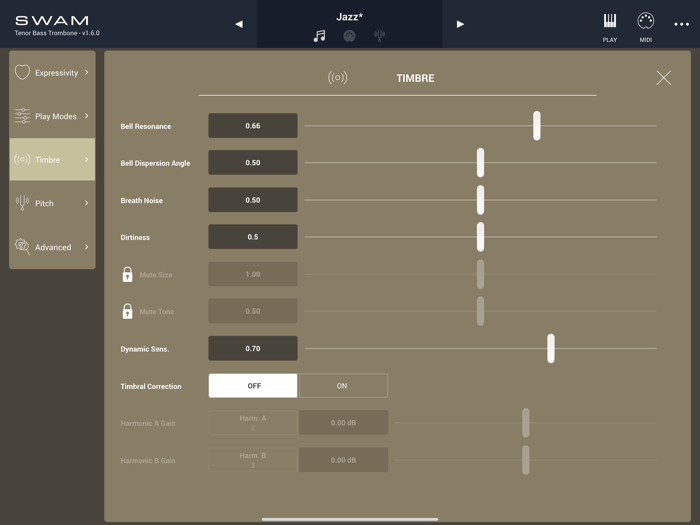
Task: Go to the previous preset arrow
Action: (239, 24)
